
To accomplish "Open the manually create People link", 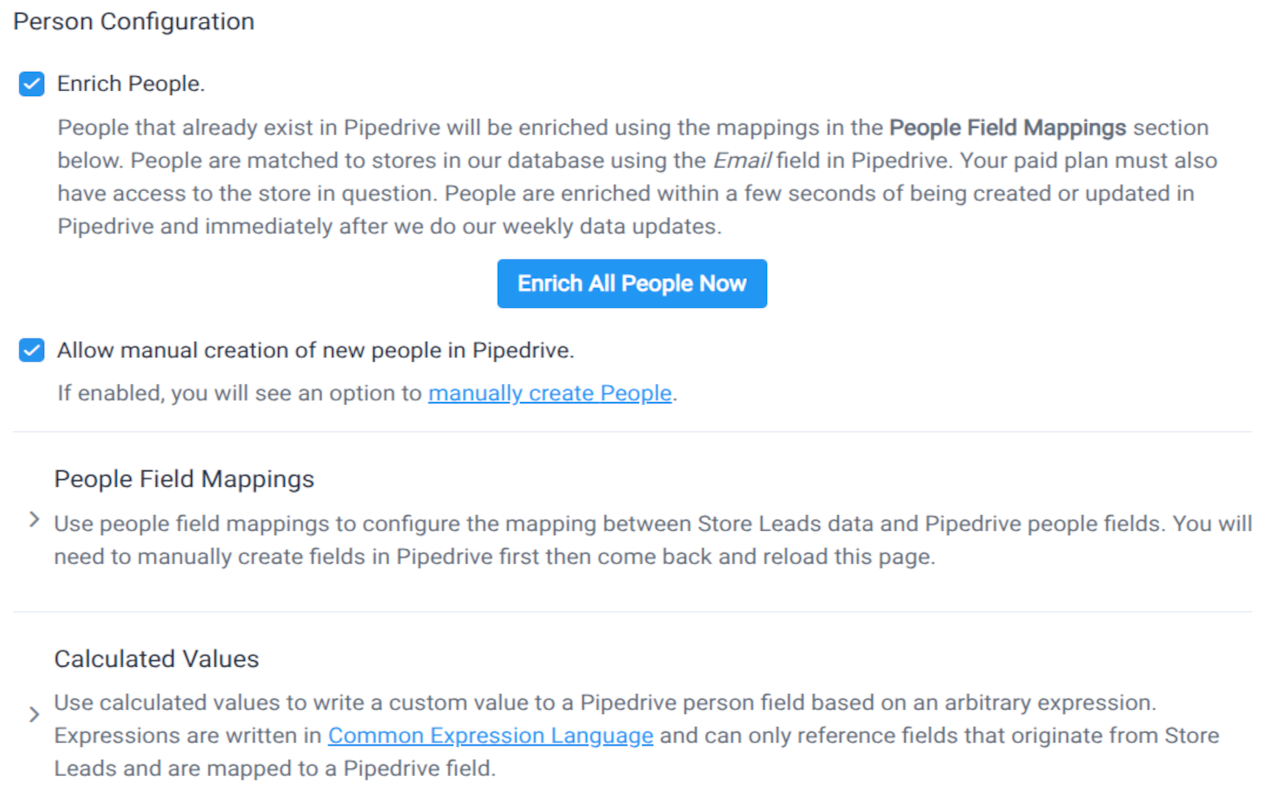I will click(549, 393).
